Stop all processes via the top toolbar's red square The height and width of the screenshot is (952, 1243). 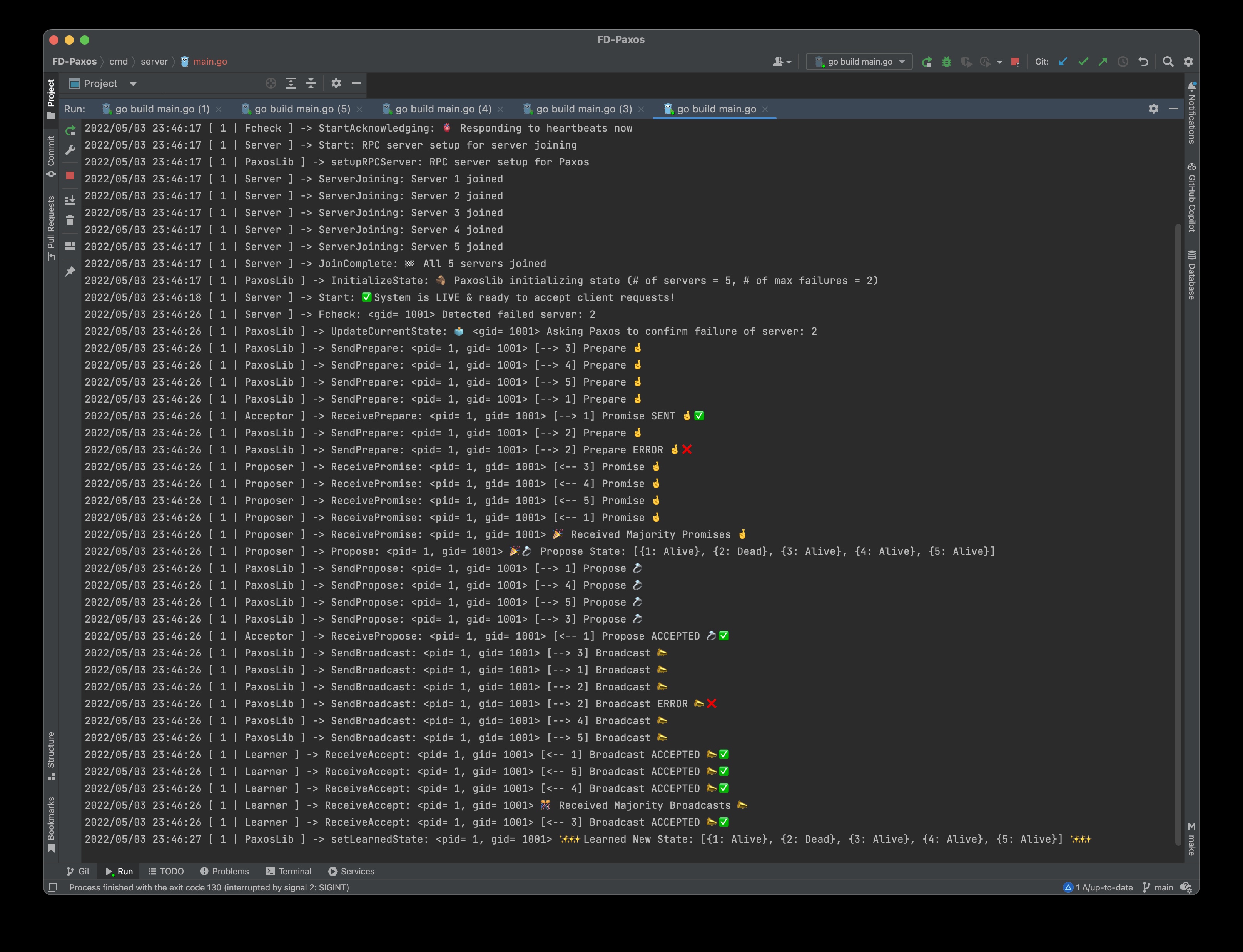(1015, 62)
